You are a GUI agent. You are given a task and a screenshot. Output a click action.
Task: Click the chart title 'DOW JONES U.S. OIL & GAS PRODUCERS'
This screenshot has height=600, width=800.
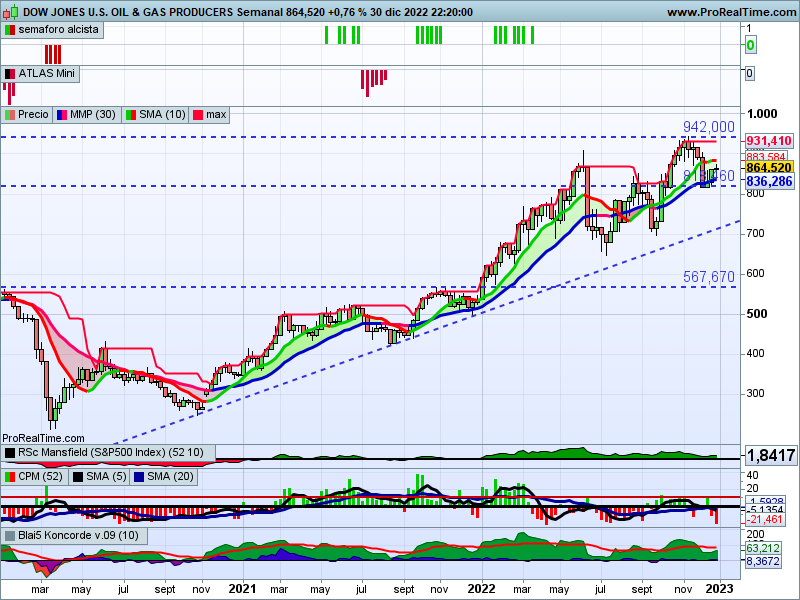pyautogui.click(x=128, y=12)
